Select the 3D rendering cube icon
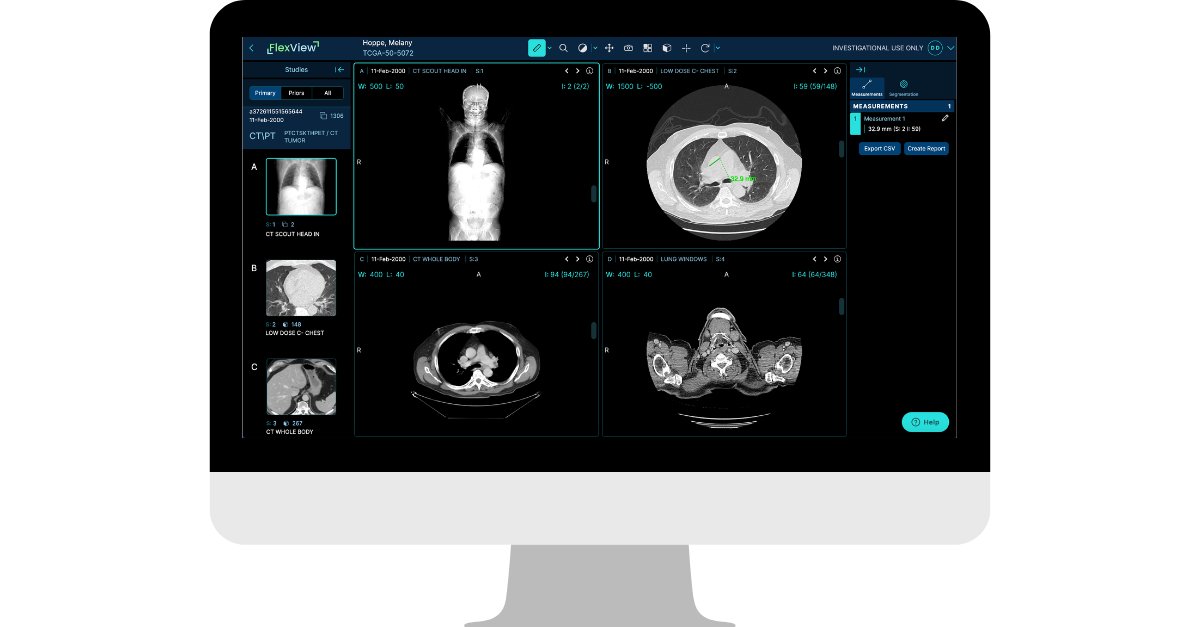This screenshot has width=1200, height=627. coord(664,47)
